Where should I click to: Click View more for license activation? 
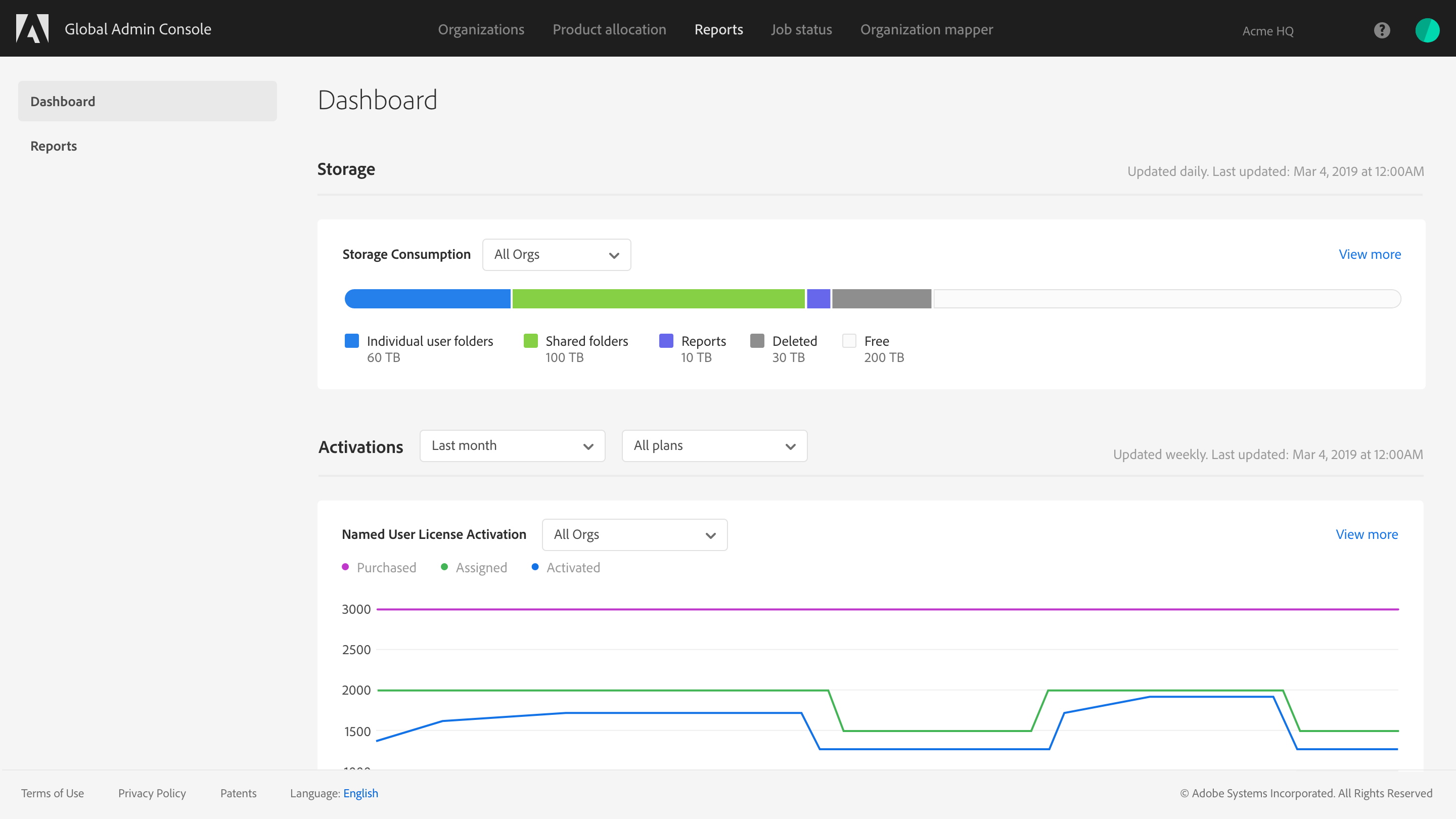(x=1366, y=534)
